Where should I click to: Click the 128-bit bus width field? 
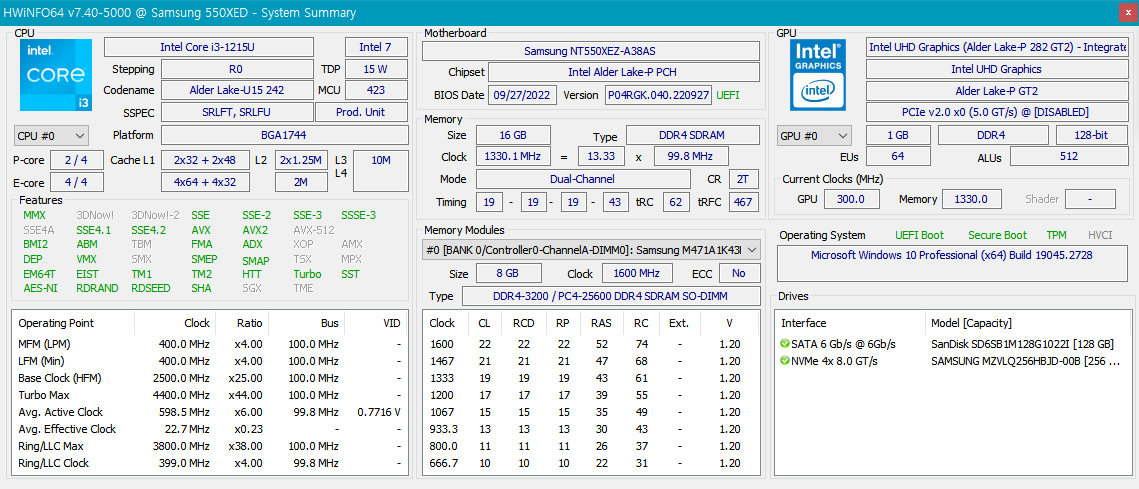[1092, 135]
